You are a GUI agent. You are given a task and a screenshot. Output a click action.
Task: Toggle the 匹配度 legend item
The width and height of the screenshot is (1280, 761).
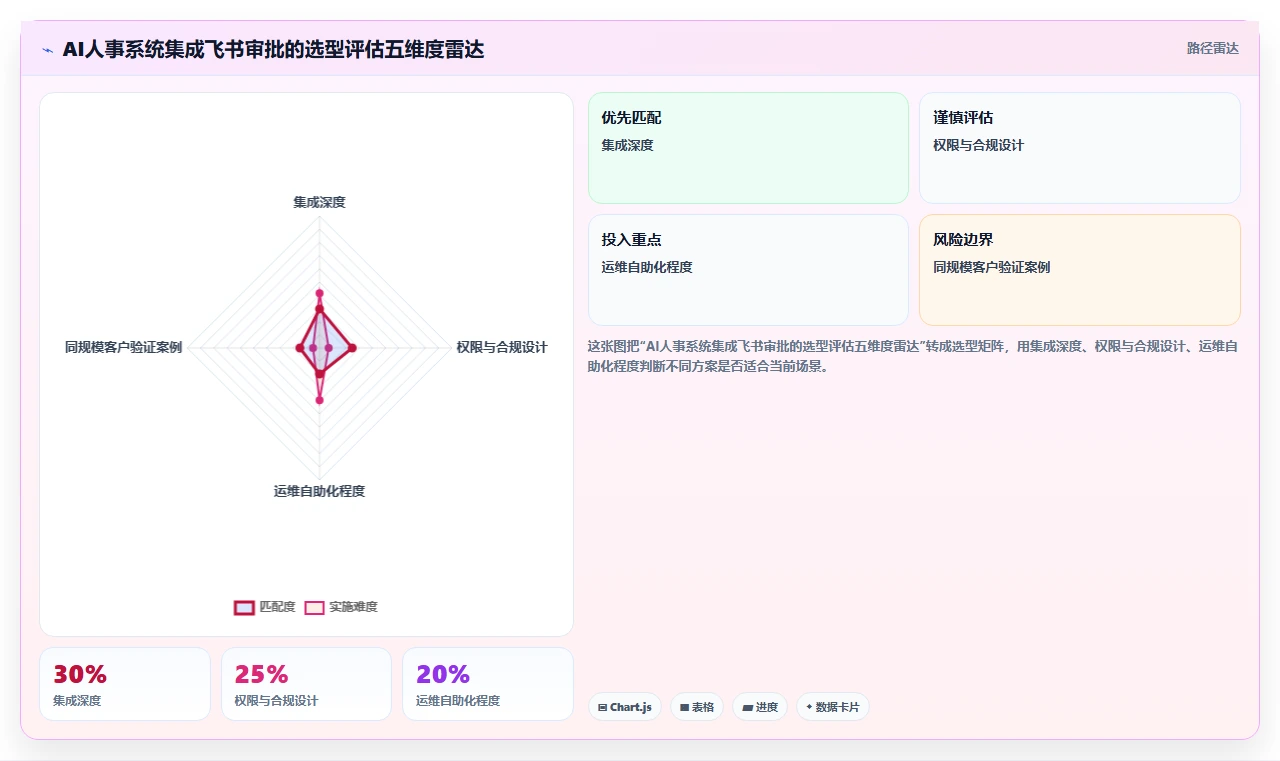(265, 607)
